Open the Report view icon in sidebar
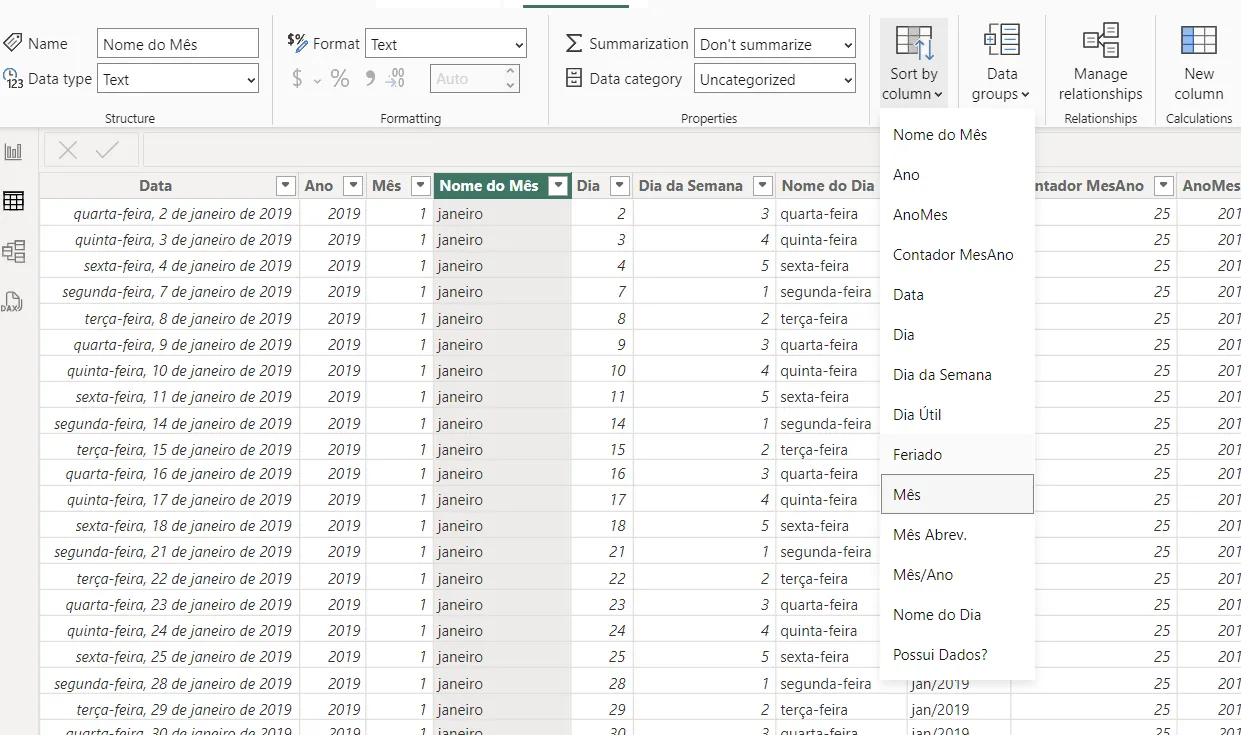The width and height of the screenshot is (1241, 735). pos(14,152)
